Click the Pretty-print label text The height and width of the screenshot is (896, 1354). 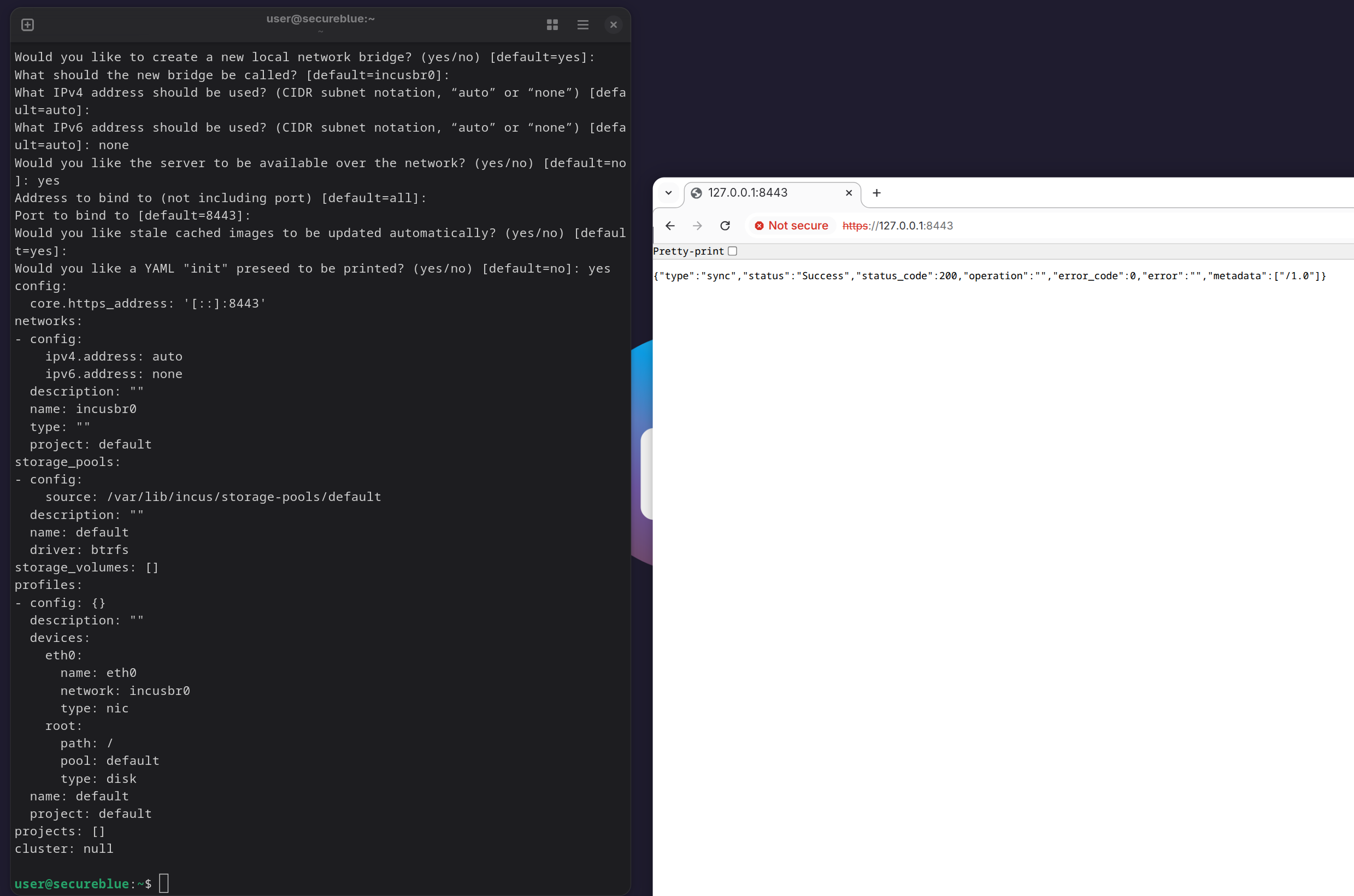coord(688,251)
